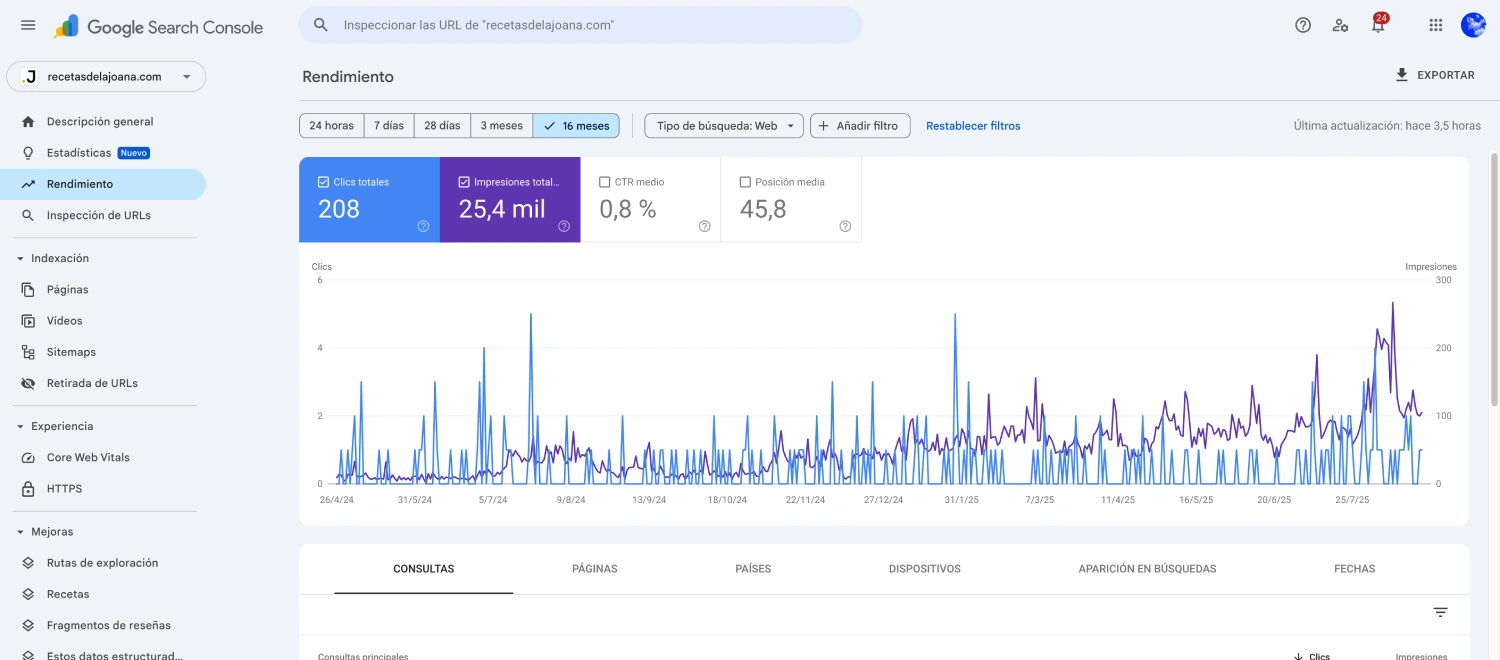Open users and permissions icon

click(1341, 25)
